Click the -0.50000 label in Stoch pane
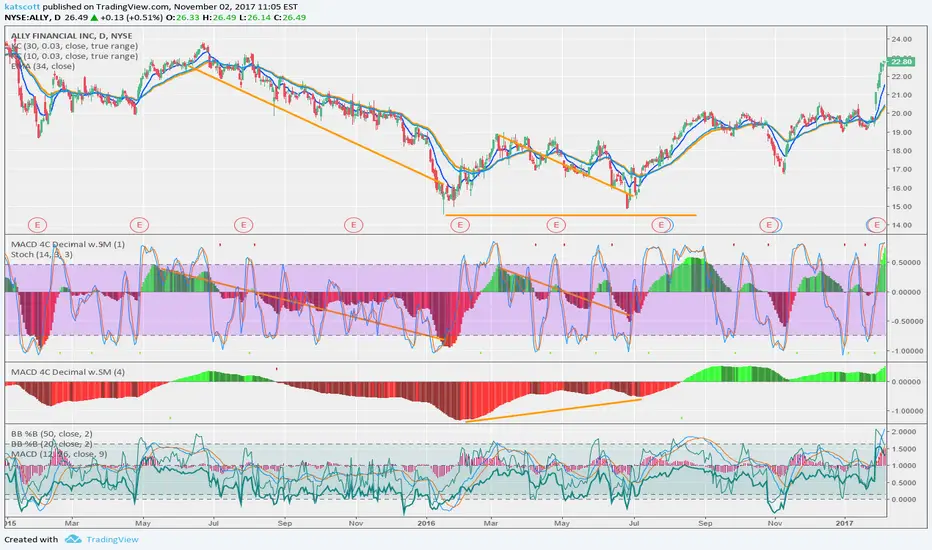Screen dimensions: 932x550 coord(906,322)
